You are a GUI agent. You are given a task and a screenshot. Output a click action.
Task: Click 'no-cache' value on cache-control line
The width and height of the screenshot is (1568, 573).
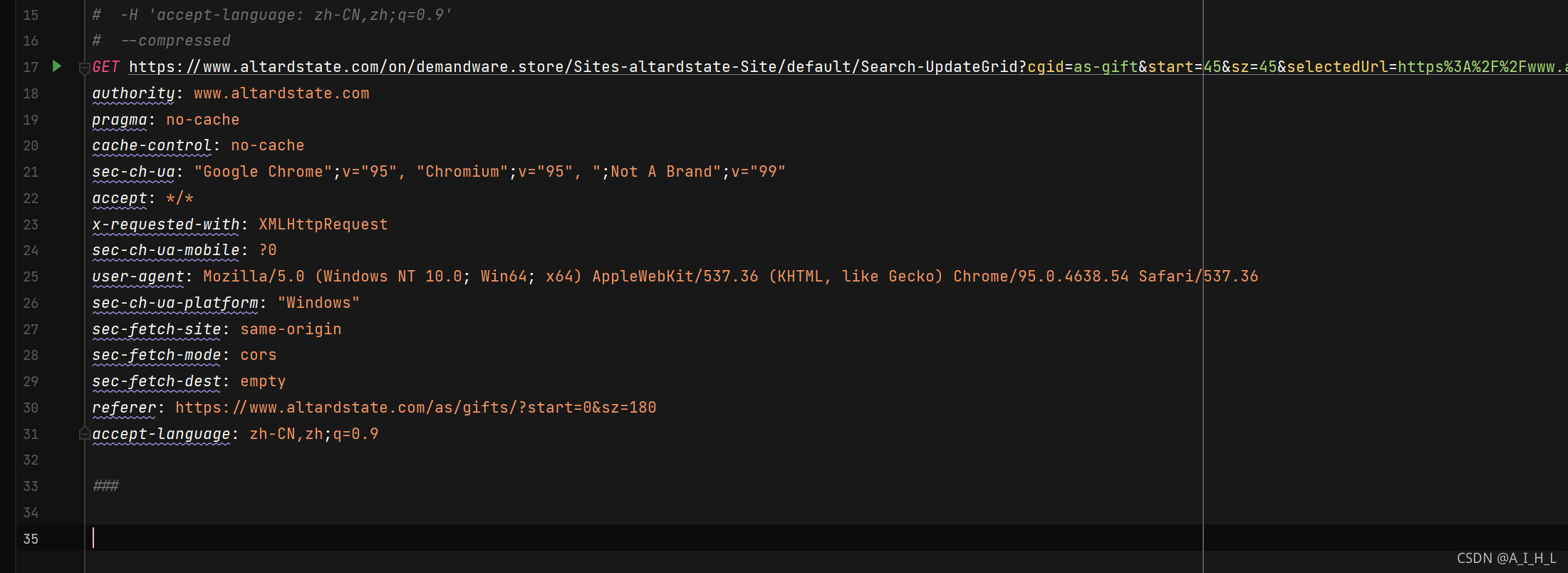pyautogui.click(x=268, y=145)
